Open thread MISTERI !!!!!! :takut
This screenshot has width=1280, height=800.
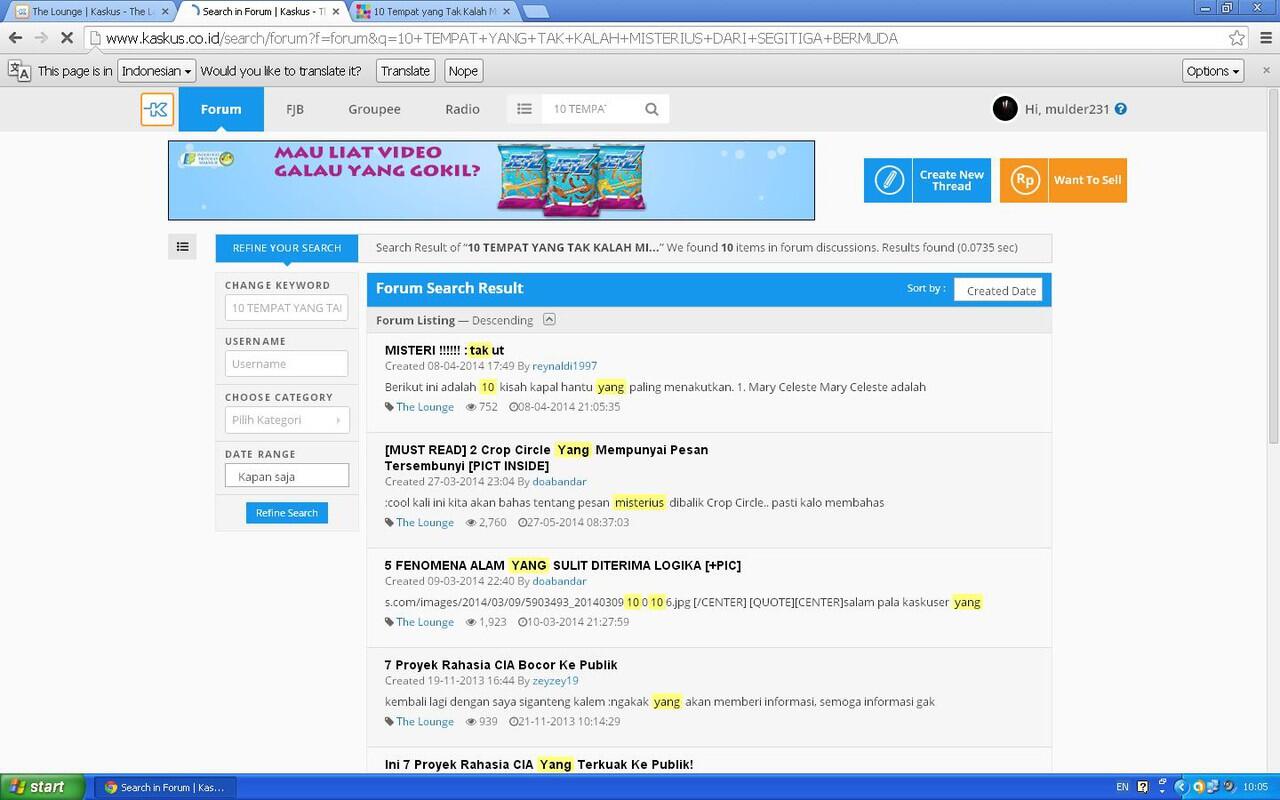point(444,350)
